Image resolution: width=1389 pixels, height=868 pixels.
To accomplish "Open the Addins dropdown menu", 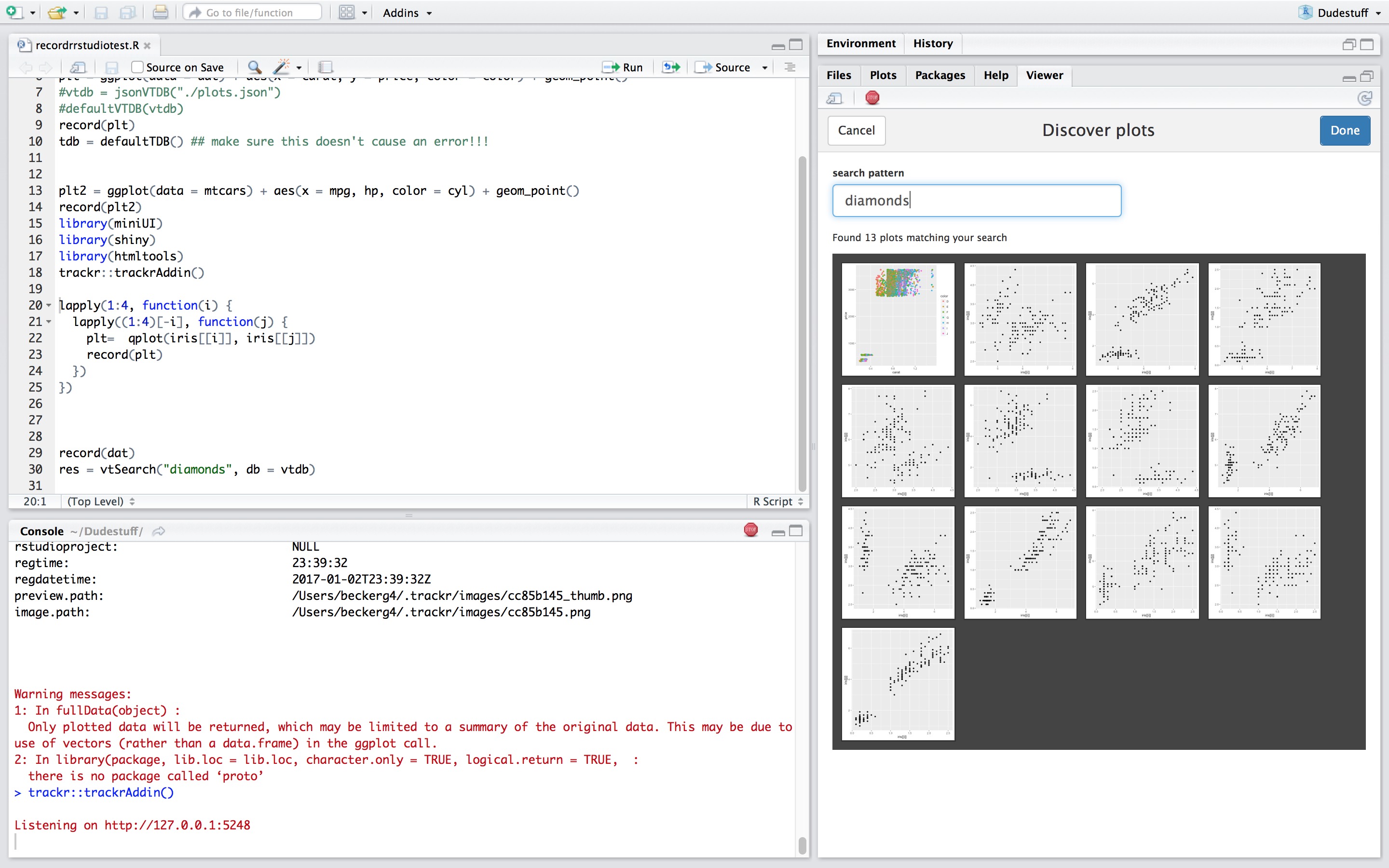I will click(x=407, y=13).
